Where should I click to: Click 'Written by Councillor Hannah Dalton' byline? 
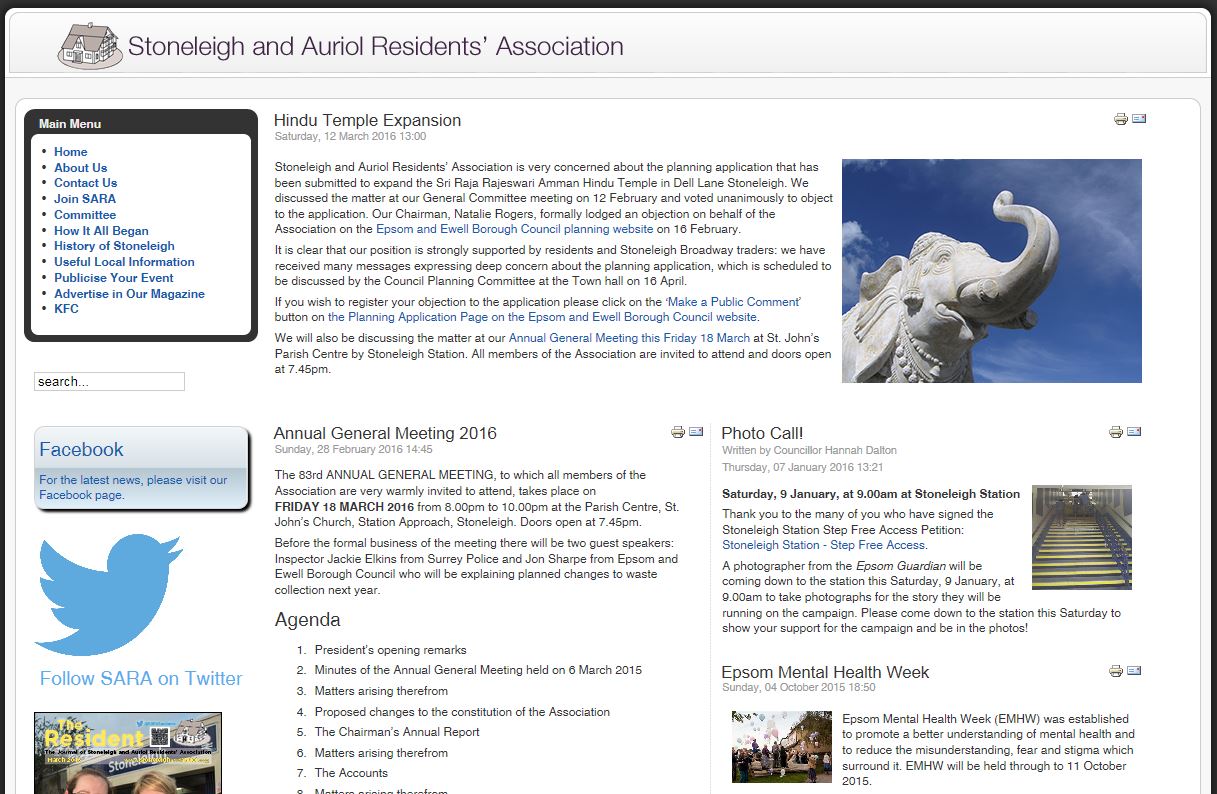click(809, 450)
